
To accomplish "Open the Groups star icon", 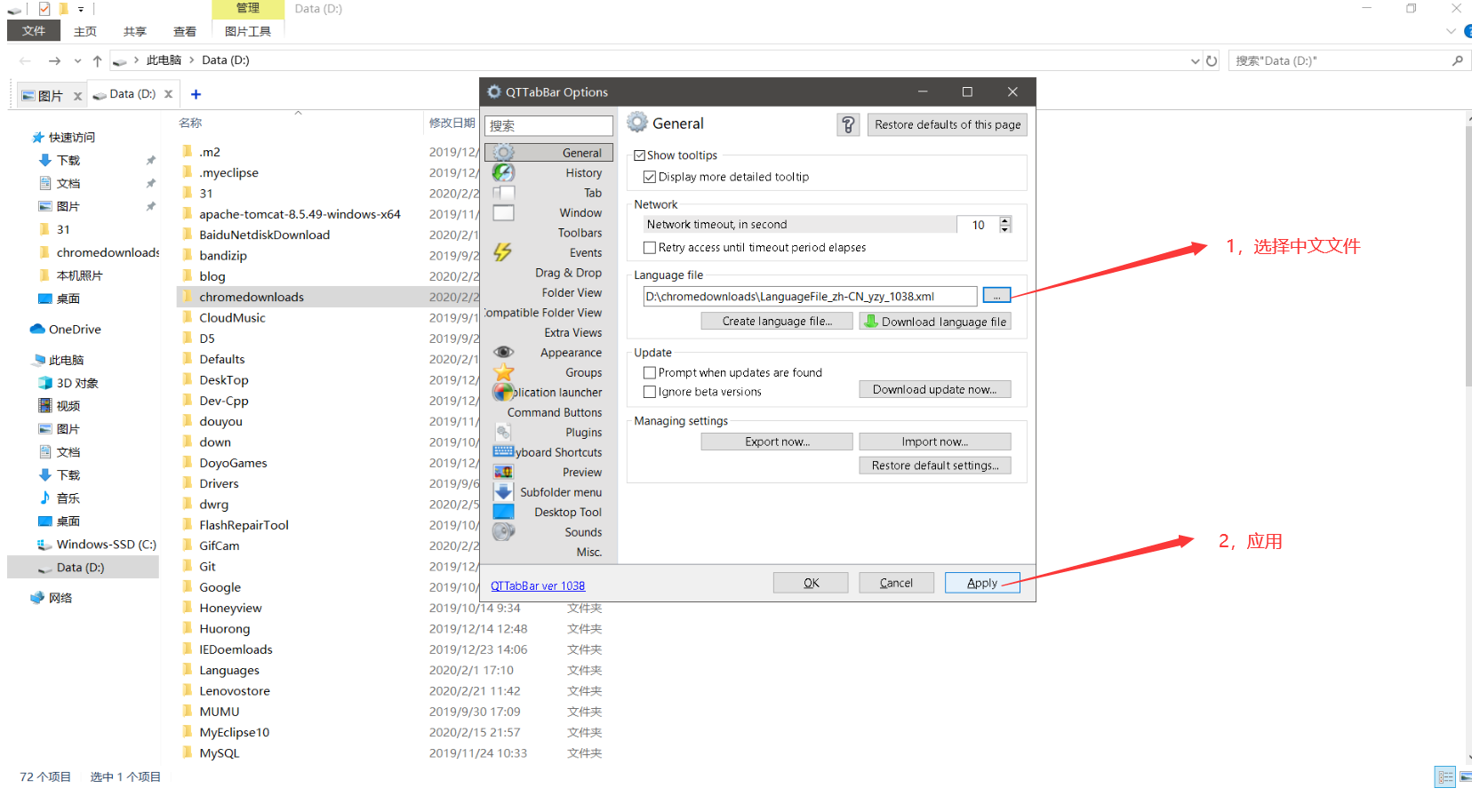I will [504, 372].
